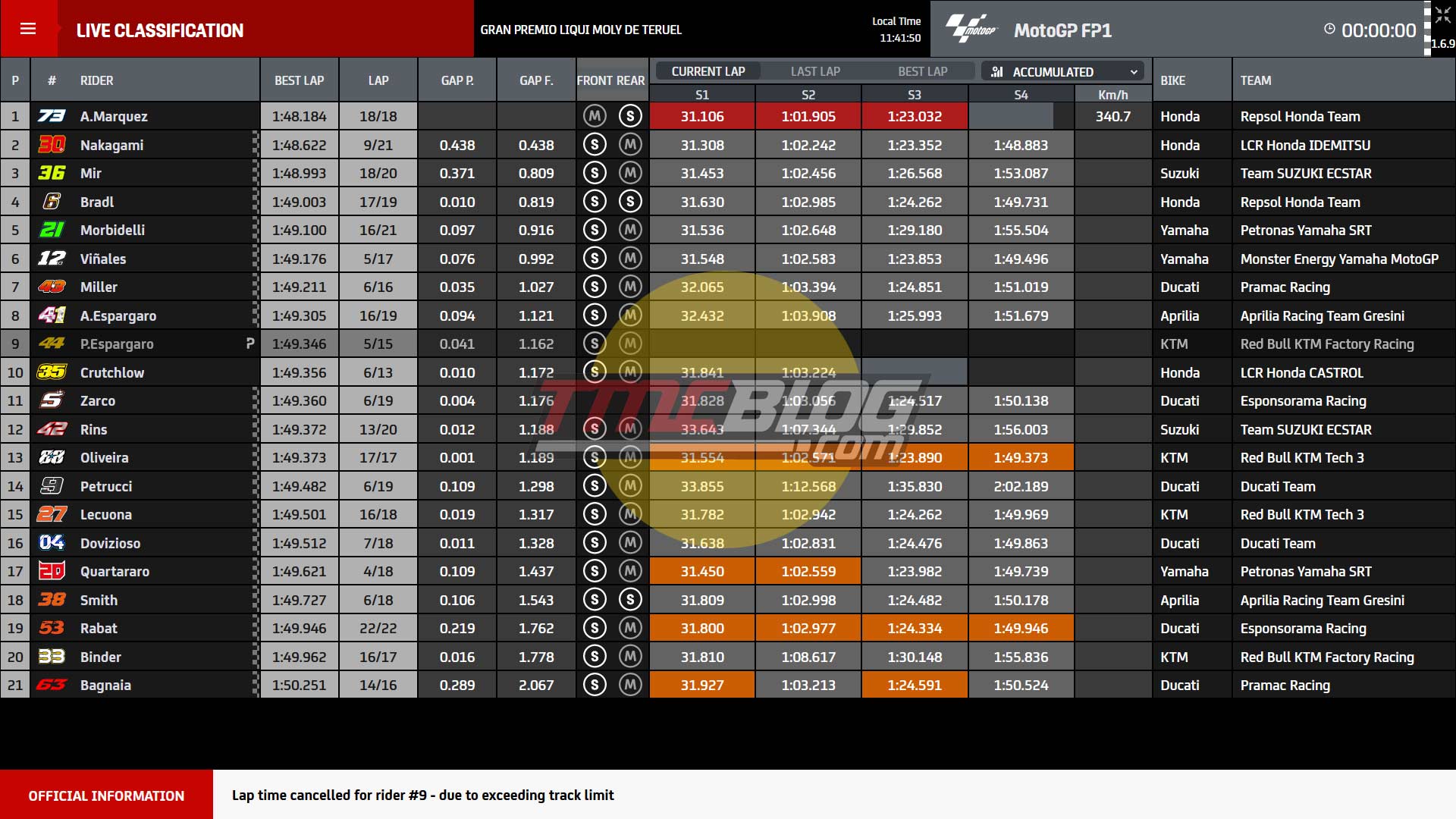Click Bradl rear soft tyre icon
The height and width of the screenshot is (819, 1456).
click(630, 202)
